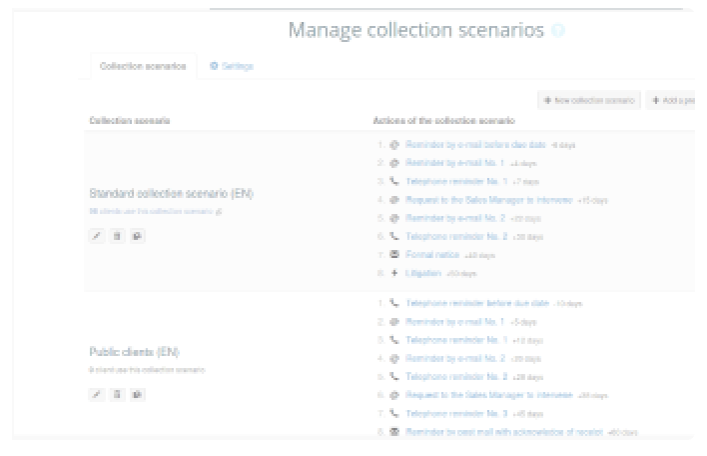Image resolution: width=707 pixels, height=456 pixels.
Task: Click the envelope icon next to Formal notice
Action: [x=393, y=254]
